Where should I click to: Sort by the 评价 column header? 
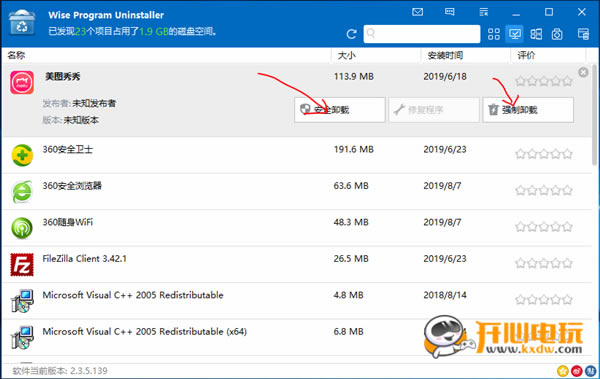pos(527,56)
